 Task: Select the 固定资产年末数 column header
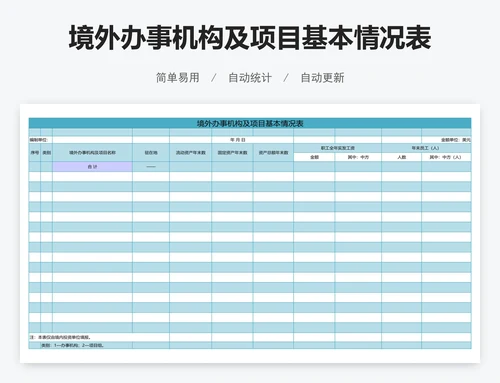[x=232, y=153]
